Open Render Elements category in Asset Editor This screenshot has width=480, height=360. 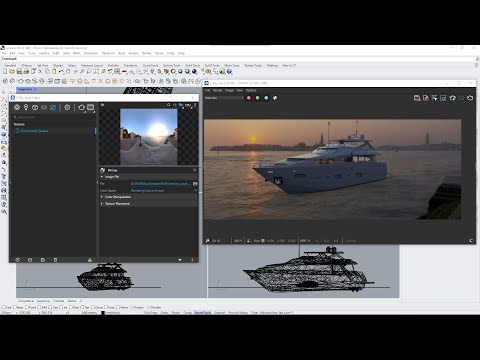(x=44, y=107)
